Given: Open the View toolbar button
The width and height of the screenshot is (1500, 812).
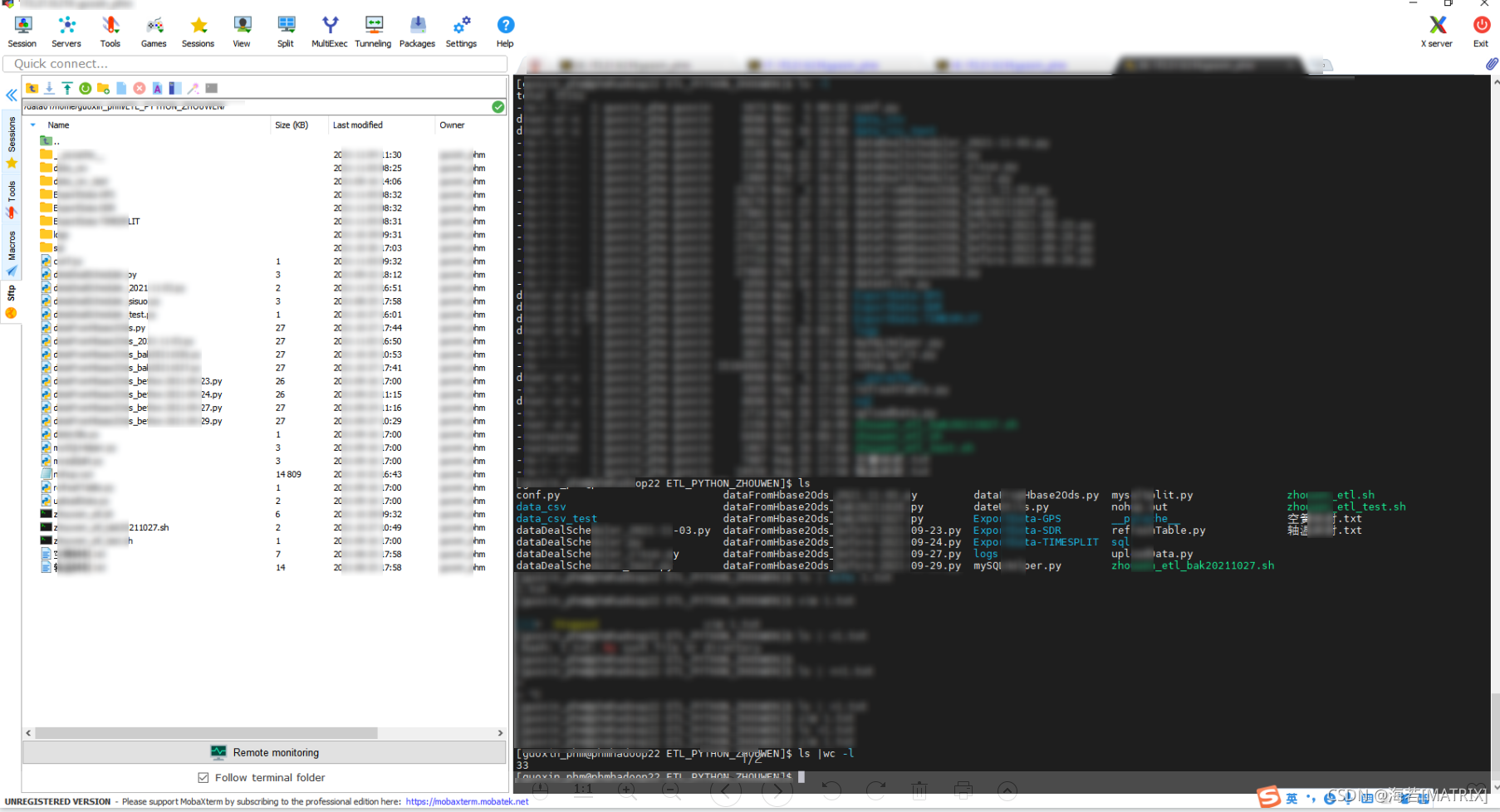Looking at the screenshot, I should point(242,32).
